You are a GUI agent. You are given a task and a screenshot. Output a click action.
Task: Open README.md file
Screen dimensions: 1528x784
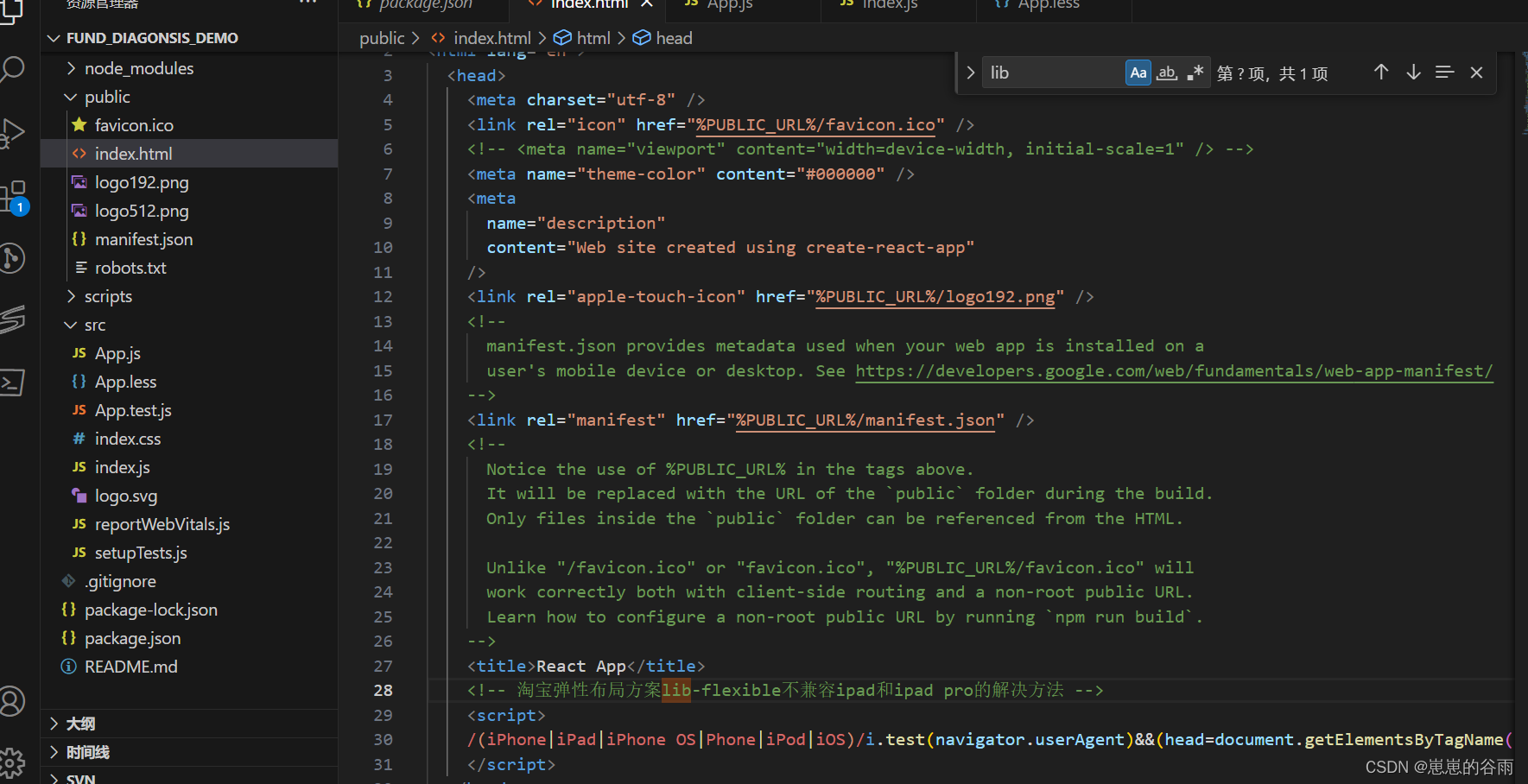click(130, 667)
